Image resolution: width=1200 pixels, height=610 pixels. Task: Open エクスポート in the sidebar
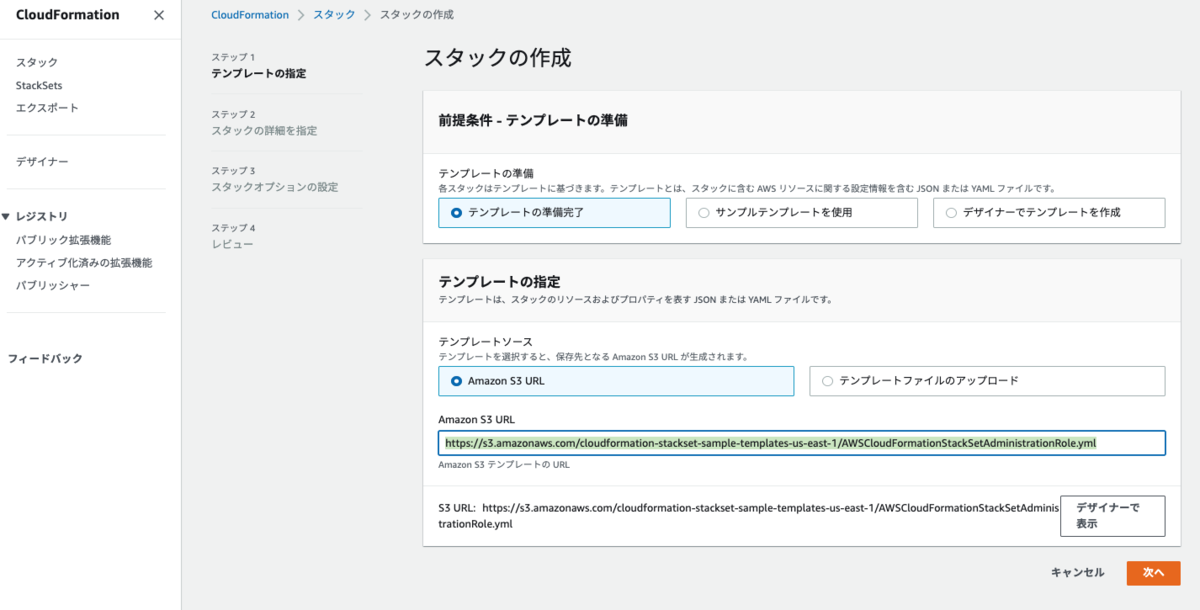point(47,108)
